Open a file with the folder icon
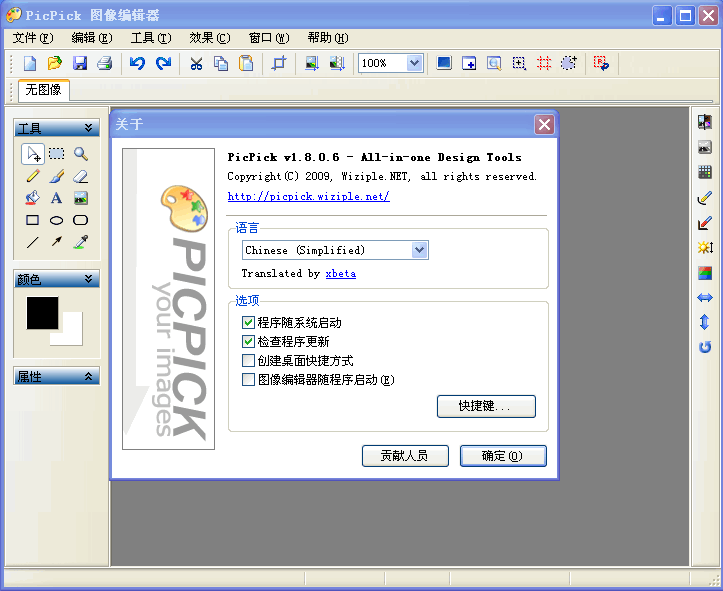This screenshot has width=723, height=591. [55, 63]
